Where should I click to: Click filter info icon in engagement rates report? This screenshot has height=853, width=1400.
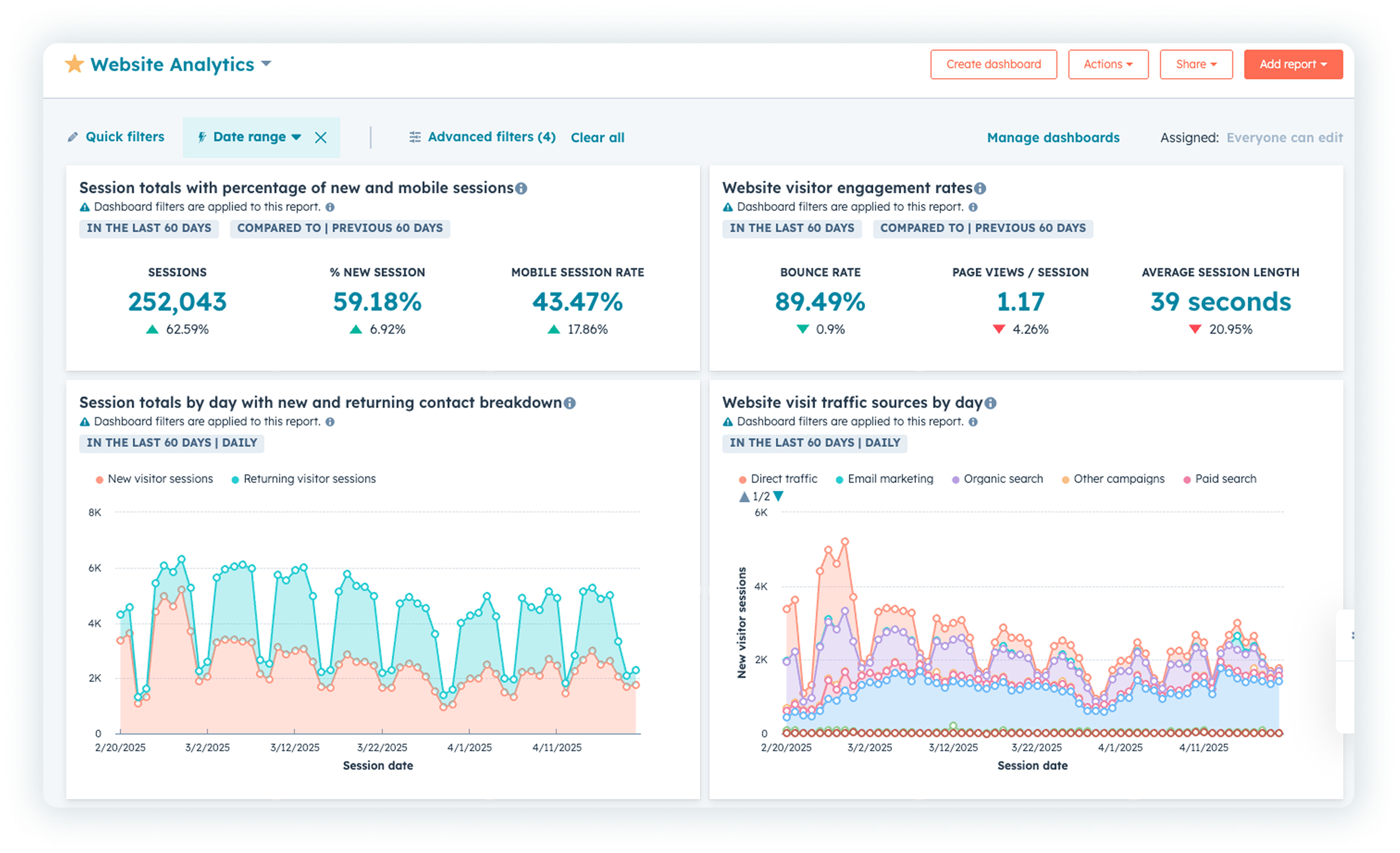[973, 207]
